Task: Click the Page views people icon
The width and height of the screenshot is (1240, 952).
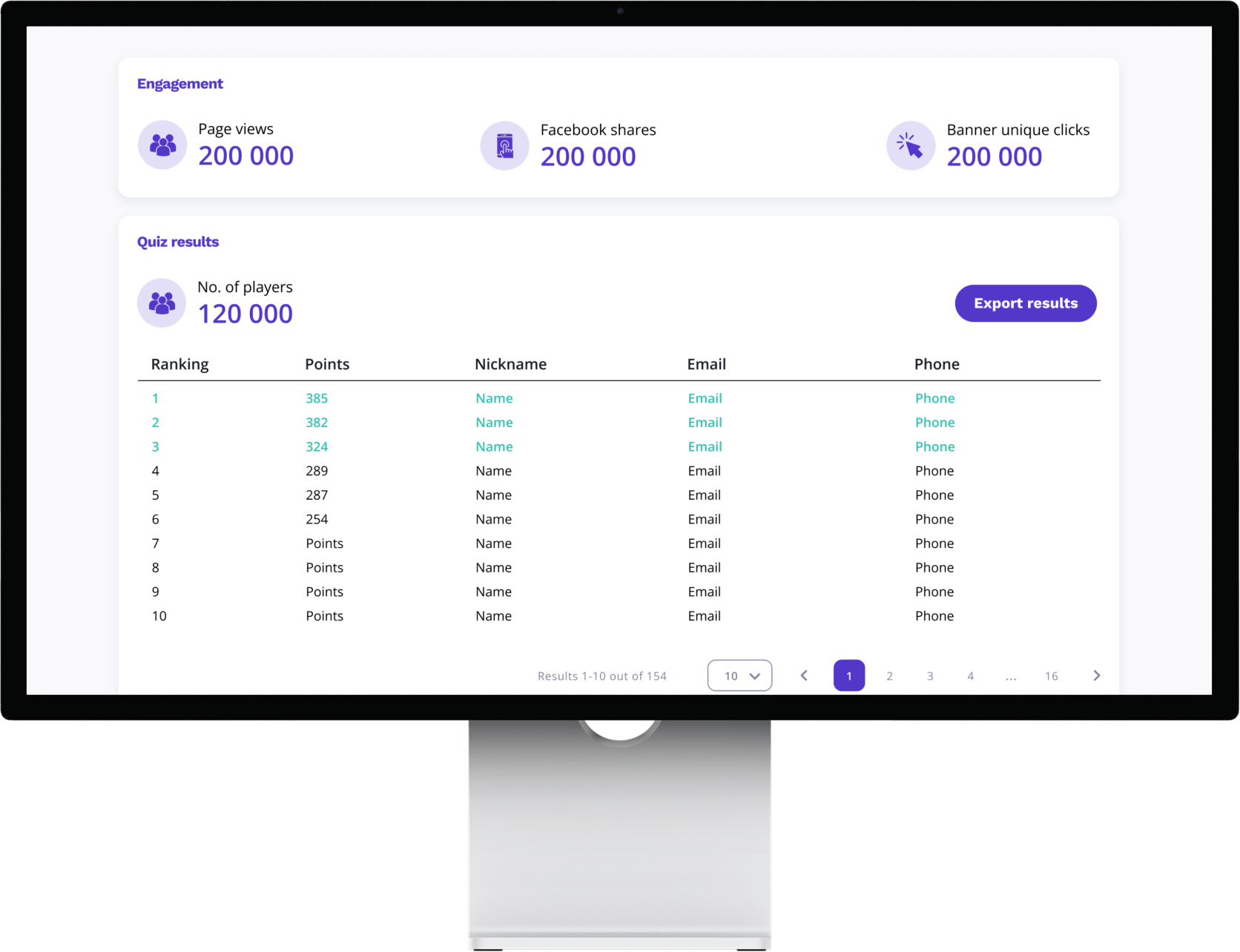Action: click(162, 145)
